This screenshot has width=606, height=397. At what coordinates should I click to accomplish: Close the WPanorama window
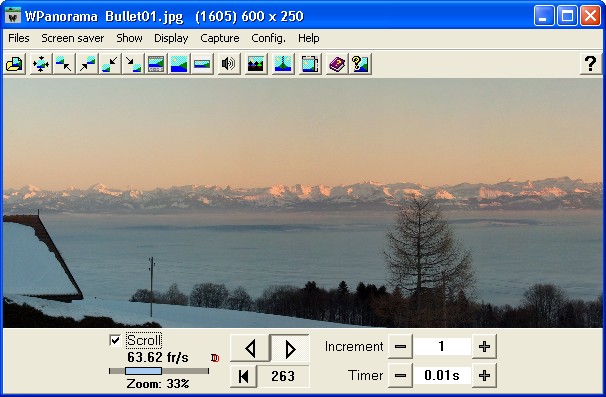590,16
